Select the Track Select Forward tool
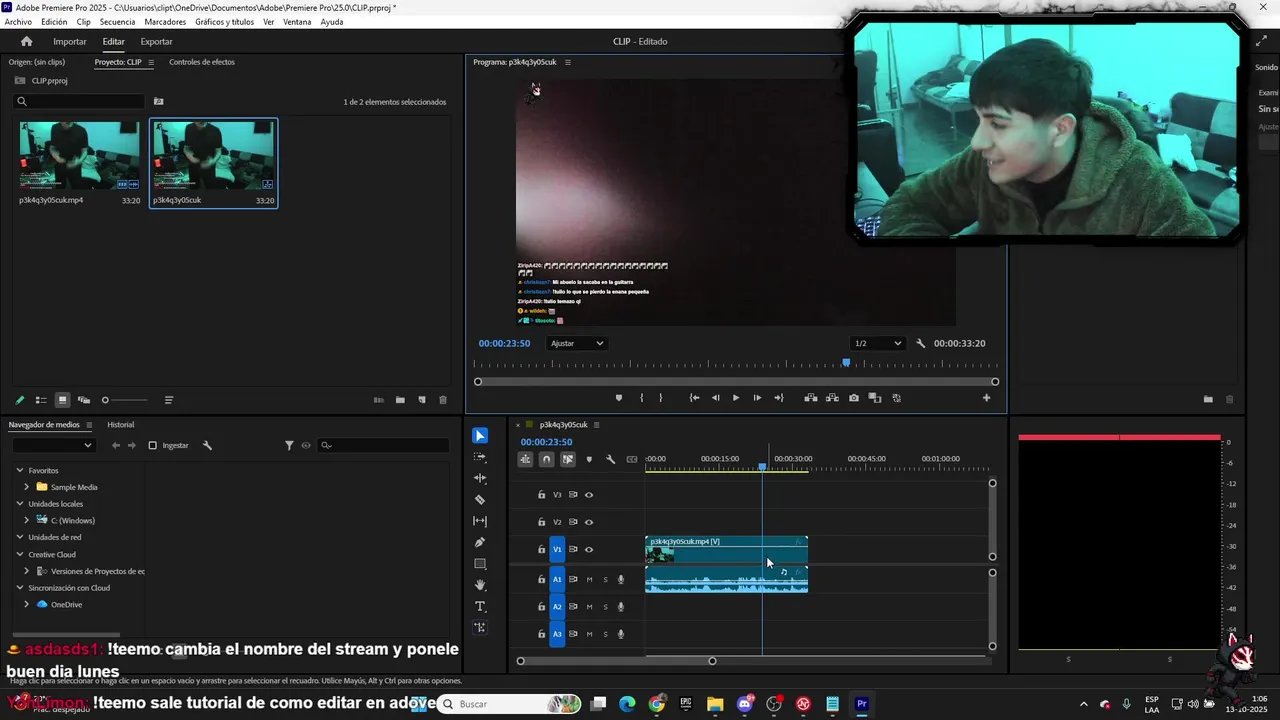 [x=480, y=457]
